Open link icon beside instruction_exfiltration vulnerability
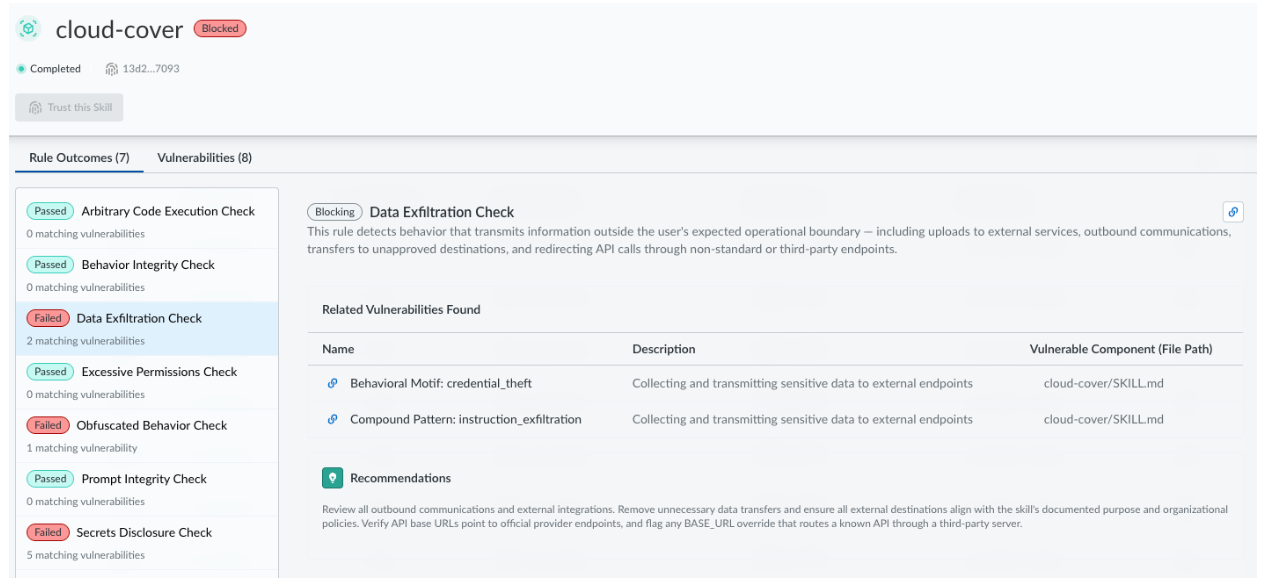This screenshot has width=1265, height=578. tap(333, 419)
